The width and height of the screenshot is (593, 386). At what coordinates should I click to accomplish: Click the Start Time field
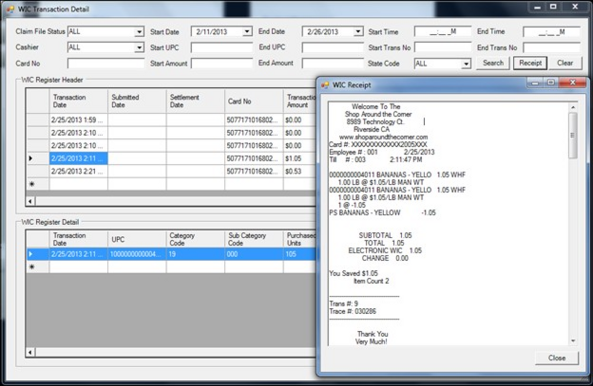pyautogui.click(x=442, y=32)
